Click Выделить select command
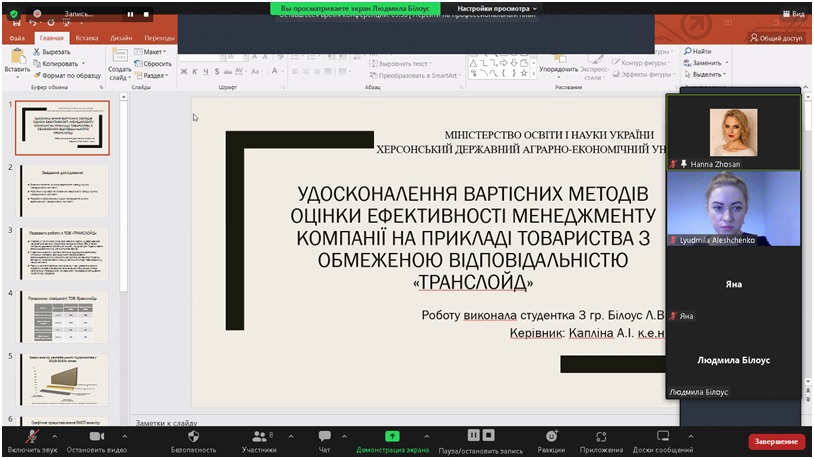Image resolution: width=814 pixels, height=459 pixels. (705, 75)
